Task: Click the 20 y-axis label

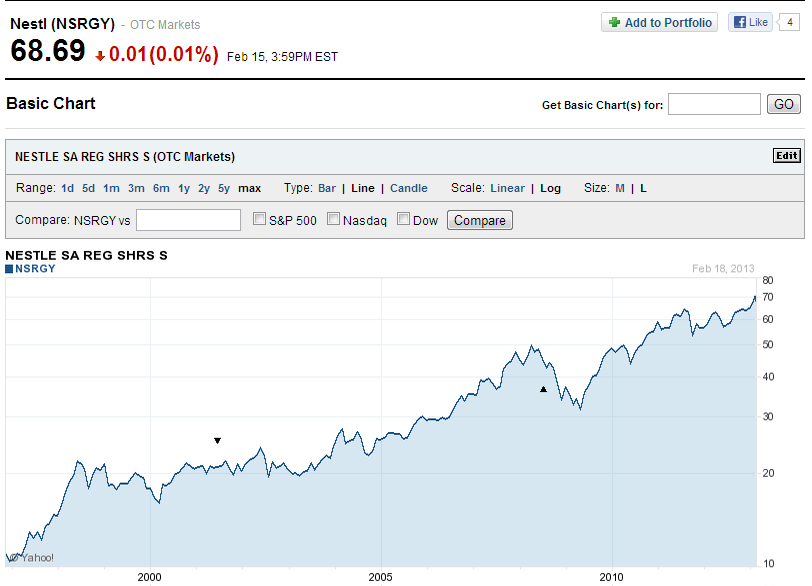Action: (768, 473)
